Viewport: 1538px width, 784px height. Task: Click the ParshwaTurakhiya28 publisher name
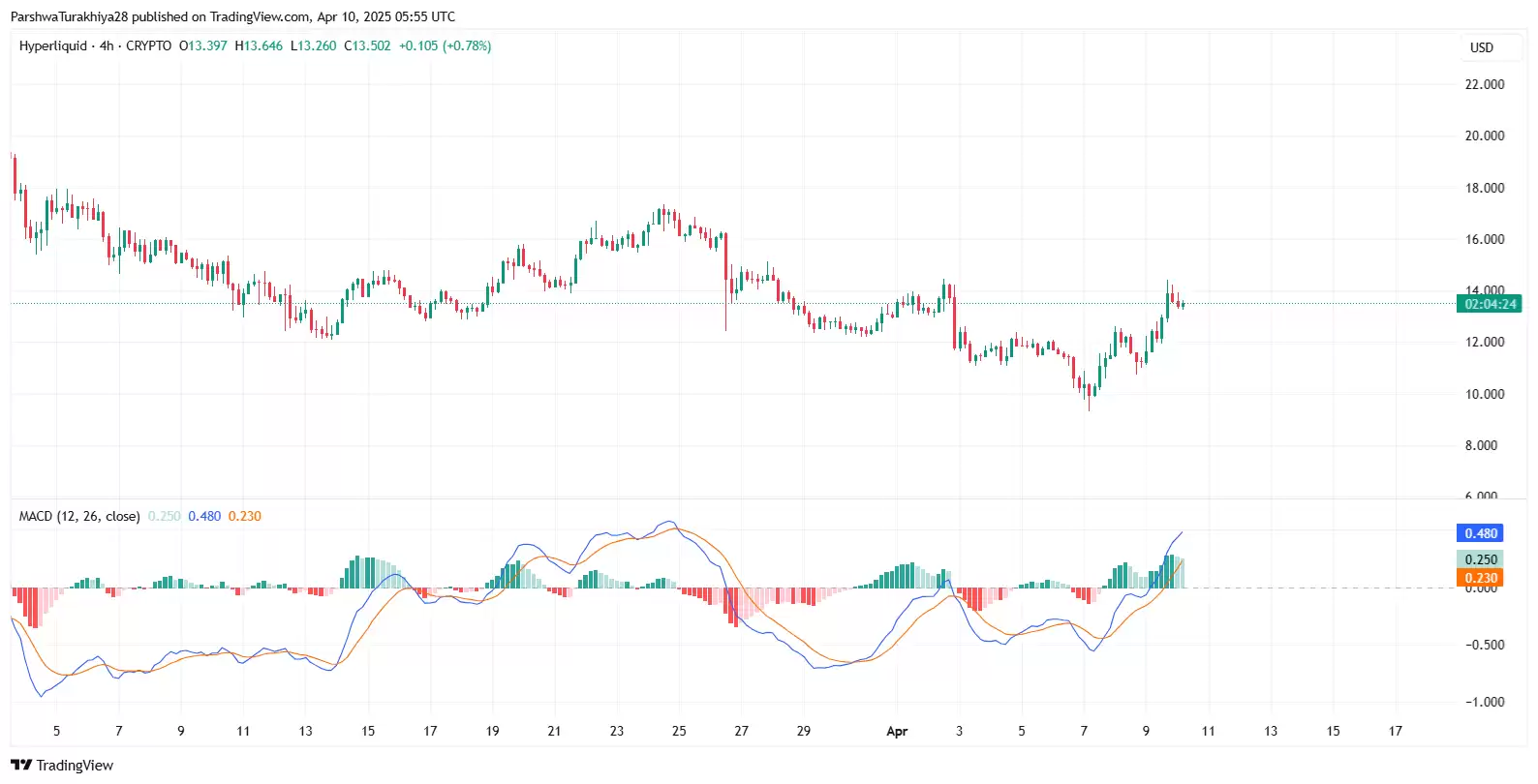69,16
